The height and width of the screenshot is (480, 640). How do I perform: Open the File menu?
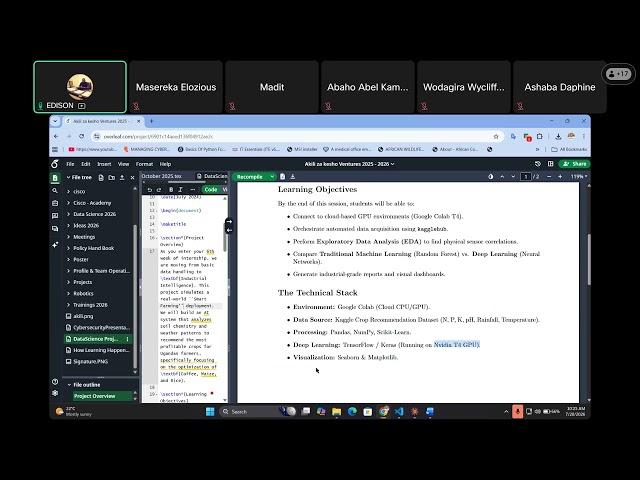pos(70,164)
